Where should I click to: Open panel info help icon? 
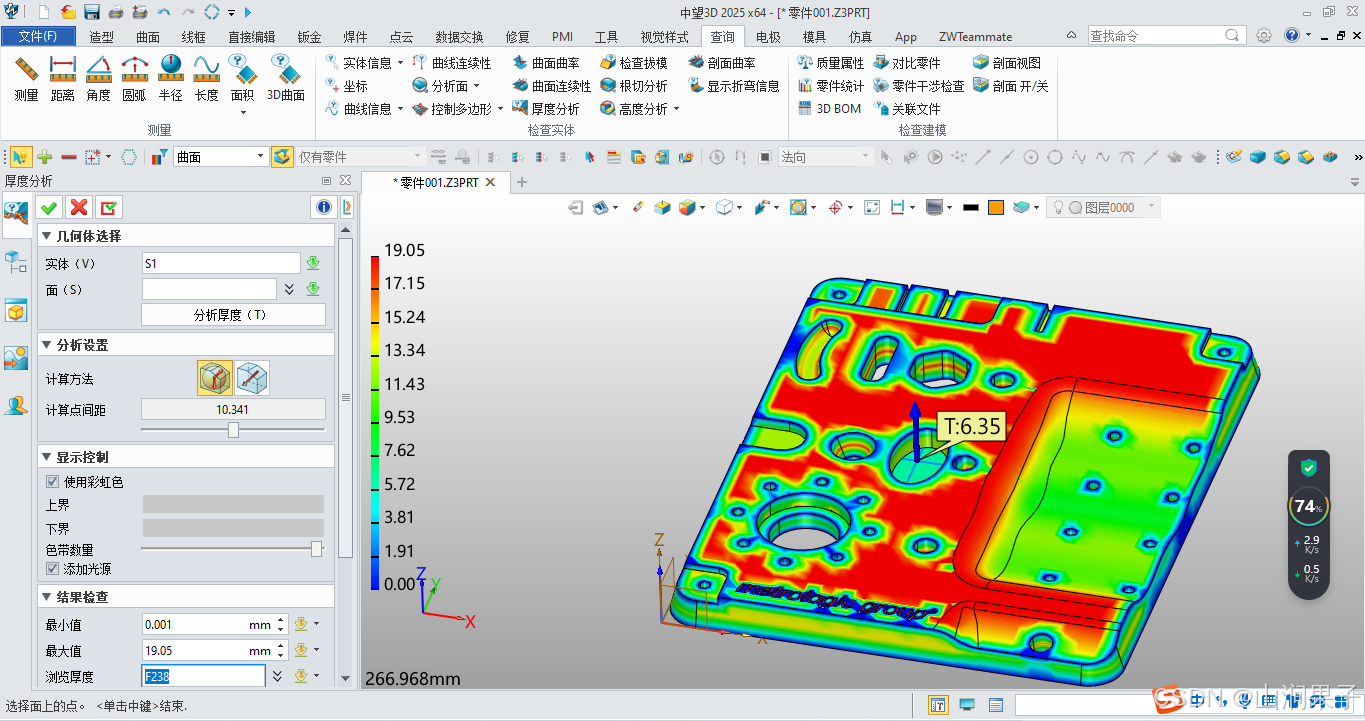pos(323,207)
